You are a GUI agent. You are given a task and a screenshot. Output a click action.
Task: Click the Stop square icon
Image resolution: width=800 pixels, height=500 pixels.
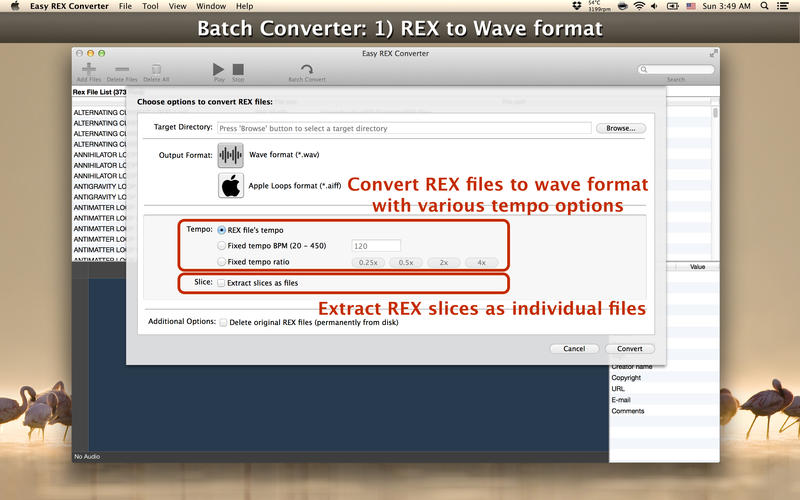pyautogui.click(x=238, y=69)
